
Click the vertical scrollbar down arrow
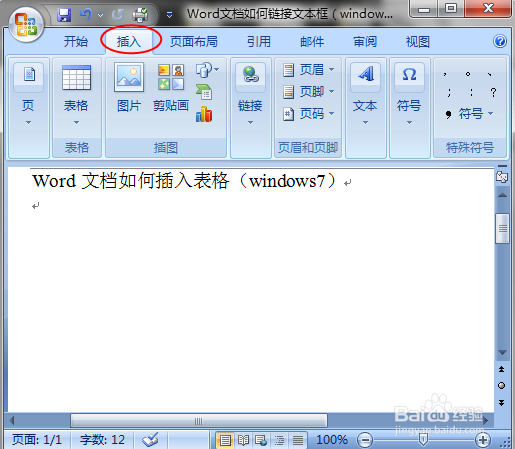point(502,353)
